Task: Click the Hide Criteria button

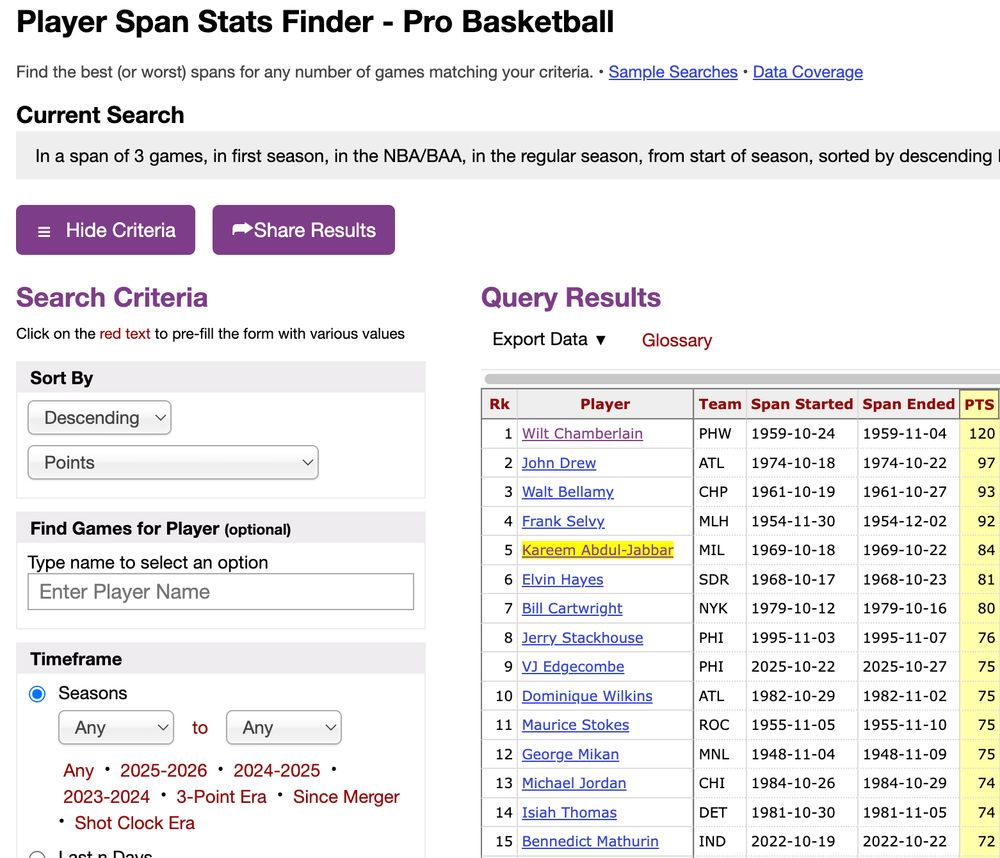Action: point(105,230)
